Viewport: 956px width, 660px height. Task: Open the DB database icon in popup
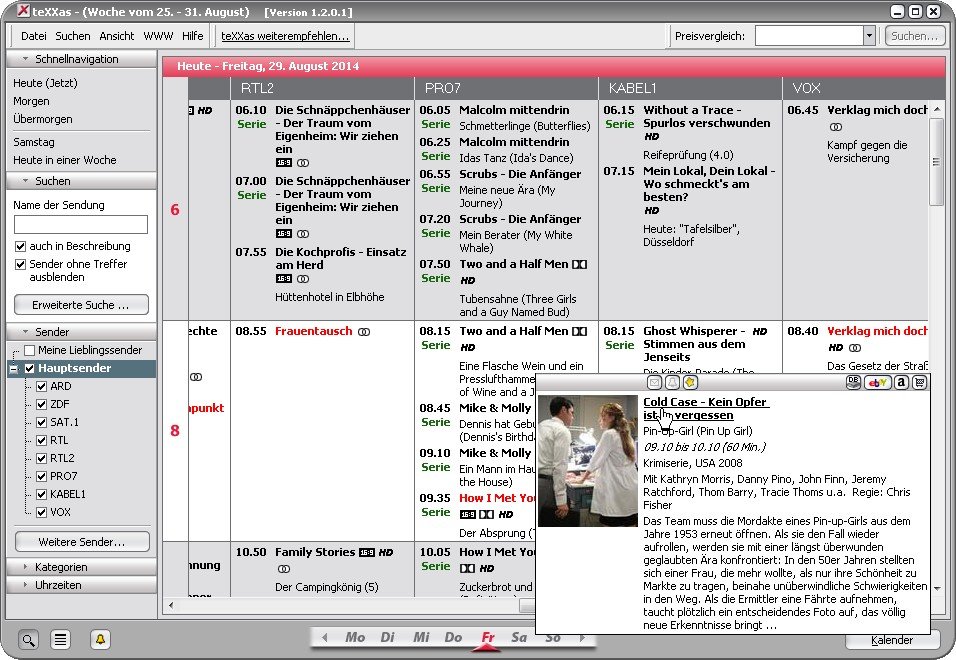854,383
